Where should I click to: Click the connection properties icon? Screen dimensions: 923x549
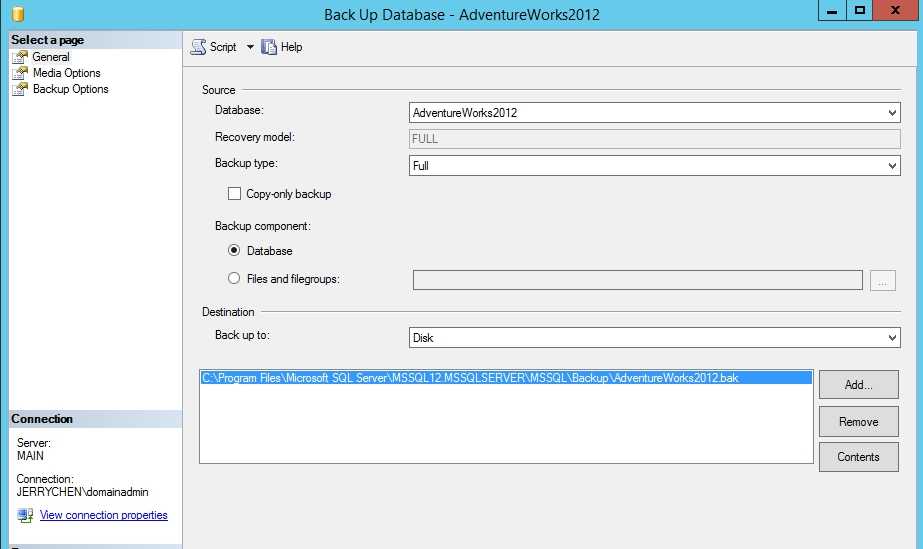click(x=25, y=515)
